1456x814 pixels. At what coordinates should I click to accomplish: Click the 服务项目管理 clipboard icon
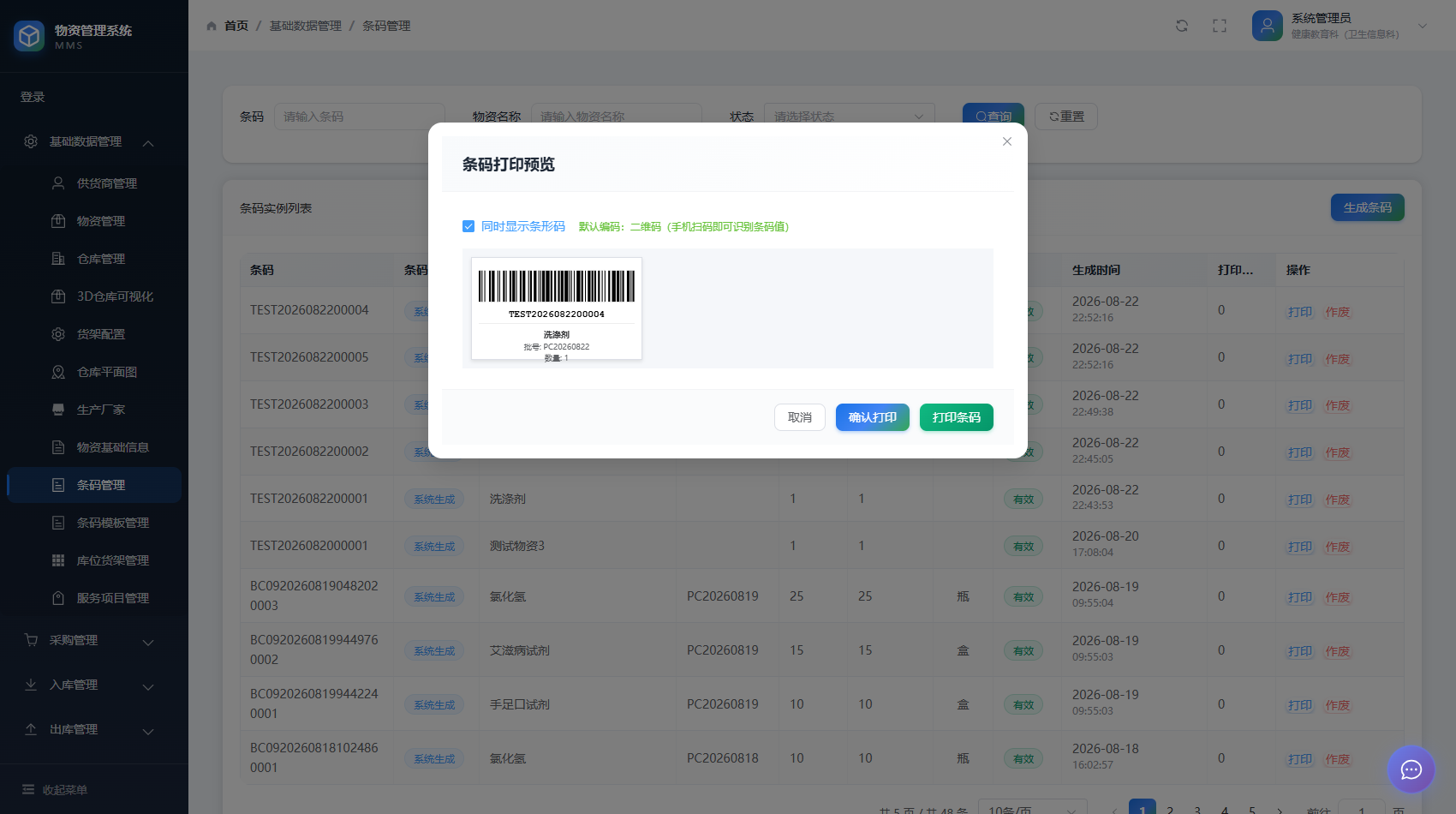(58, 597)
